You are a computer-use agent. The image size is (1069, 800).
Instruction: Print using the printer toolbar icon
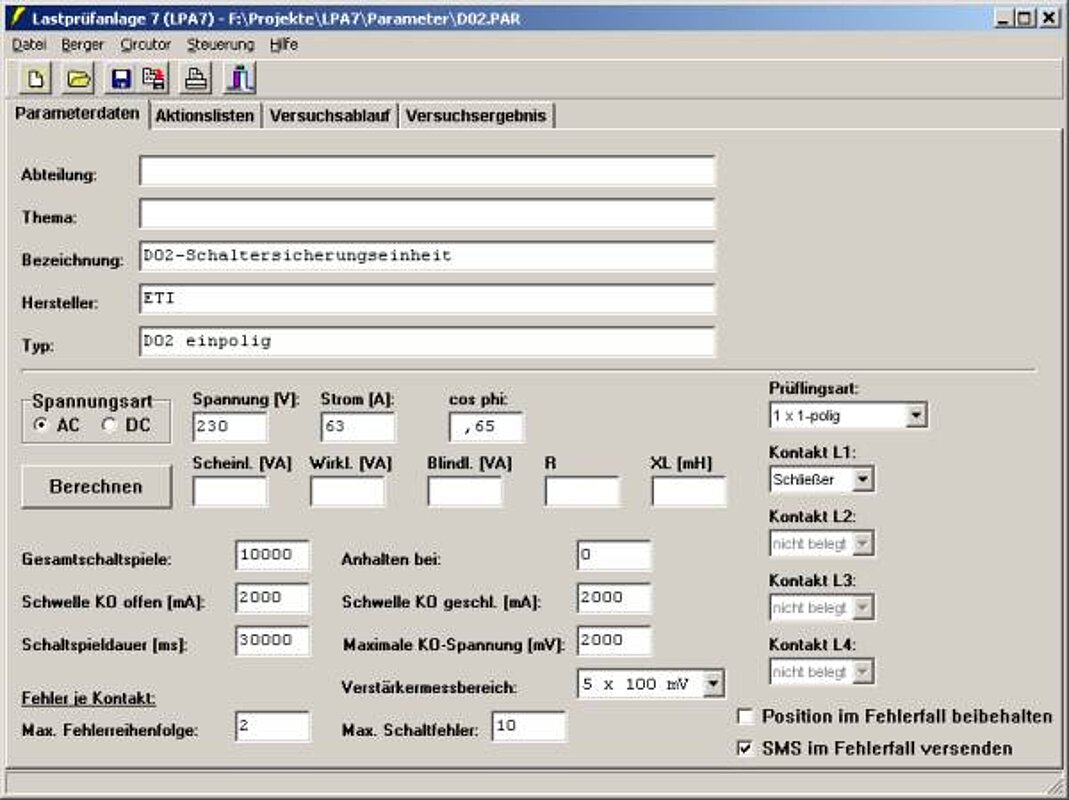196,79
